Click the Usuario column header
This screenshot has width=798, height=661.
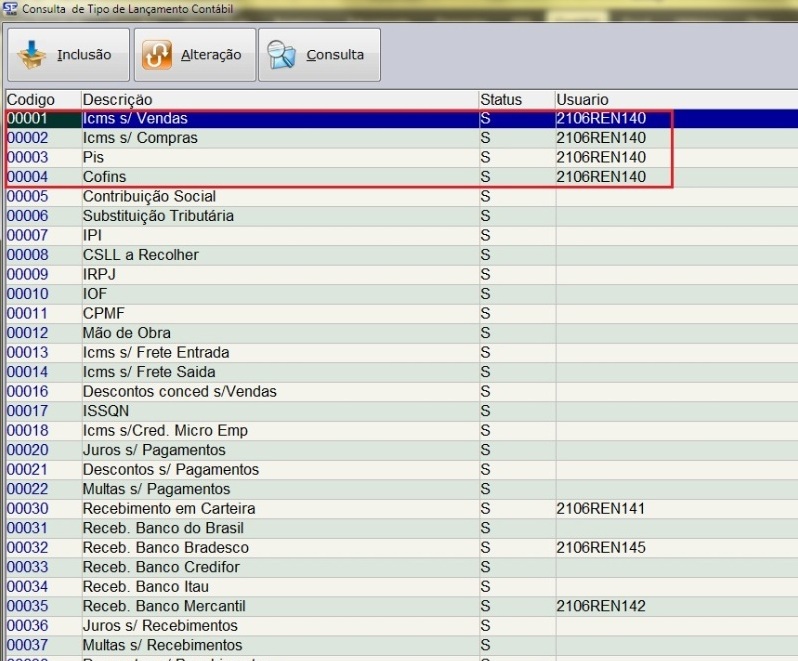(x=582, y=100)
